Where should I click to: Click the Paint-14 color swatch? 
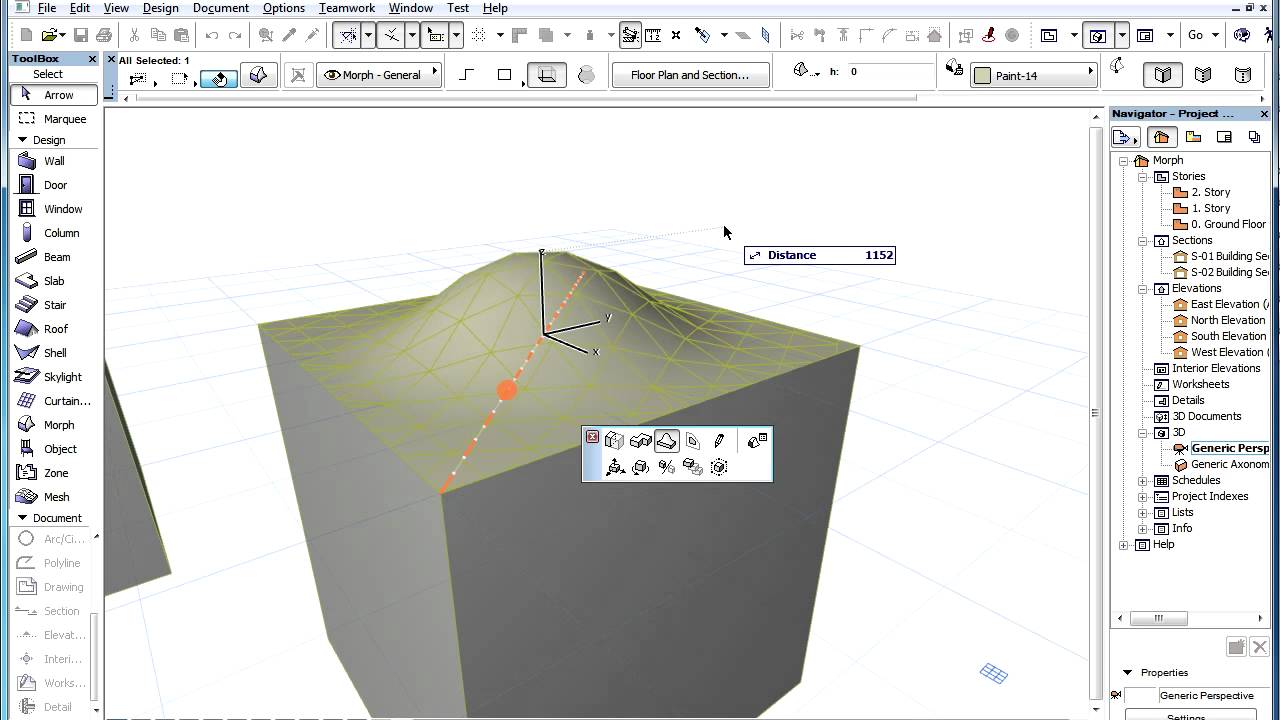pyautogui.click(x=982, y=76)
